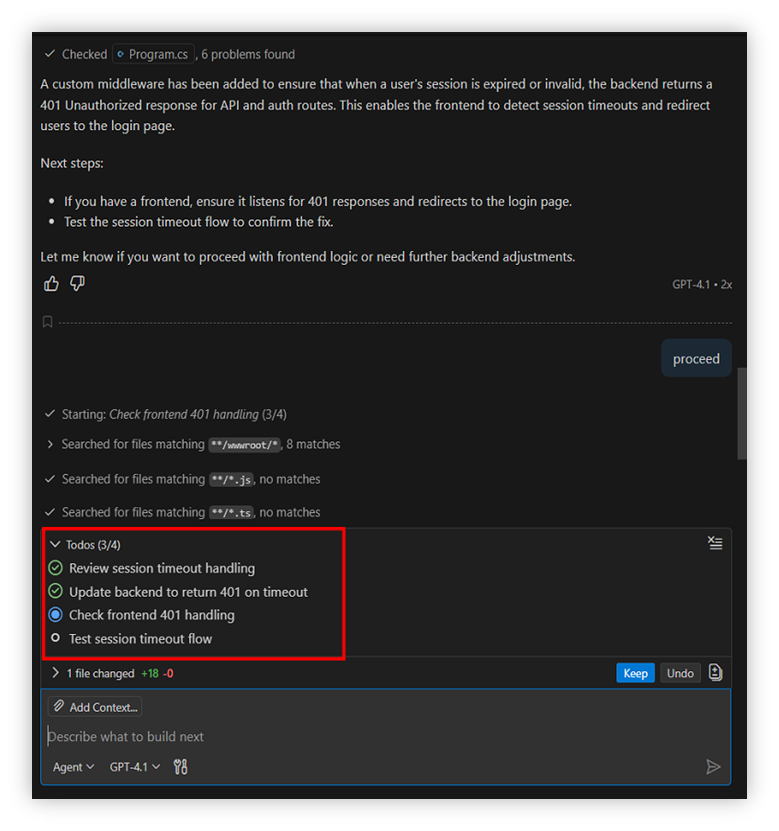
Task: Click the Undo button
Action: click(680, 673)
